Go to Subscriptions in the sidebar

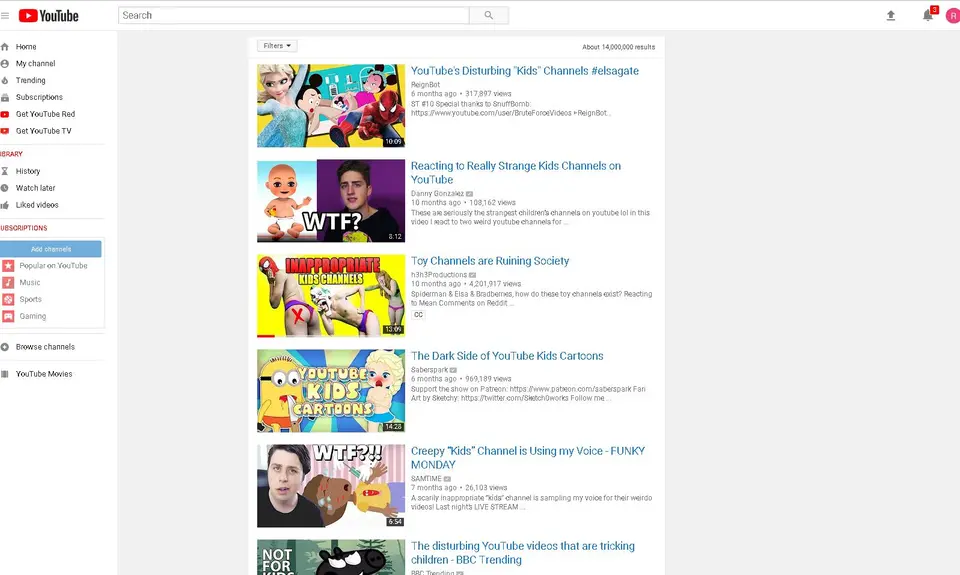click(x=39, y=97)
